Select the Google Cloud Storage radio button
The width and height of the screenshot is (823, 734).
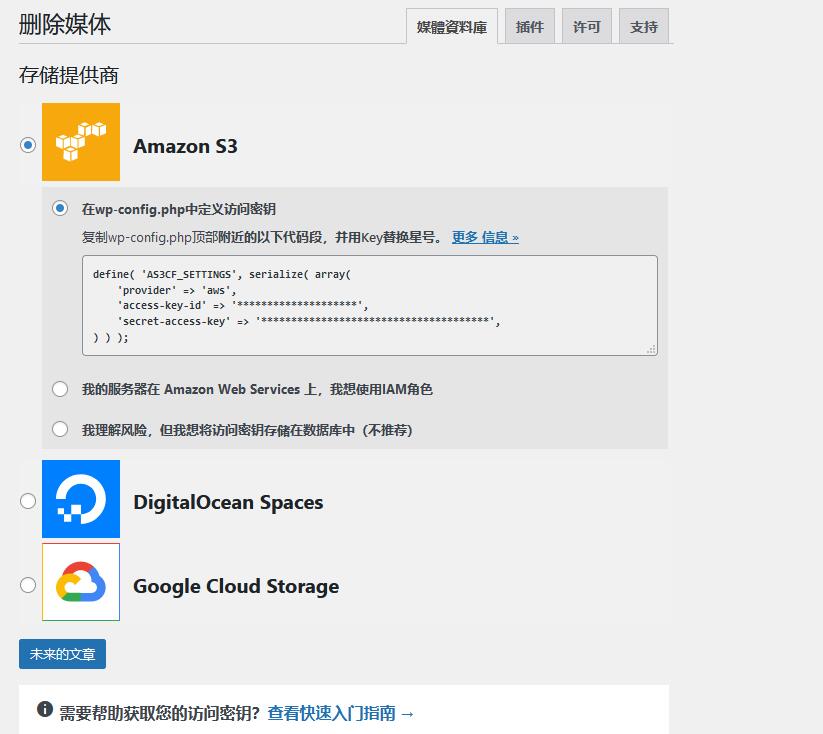[28, 585]
